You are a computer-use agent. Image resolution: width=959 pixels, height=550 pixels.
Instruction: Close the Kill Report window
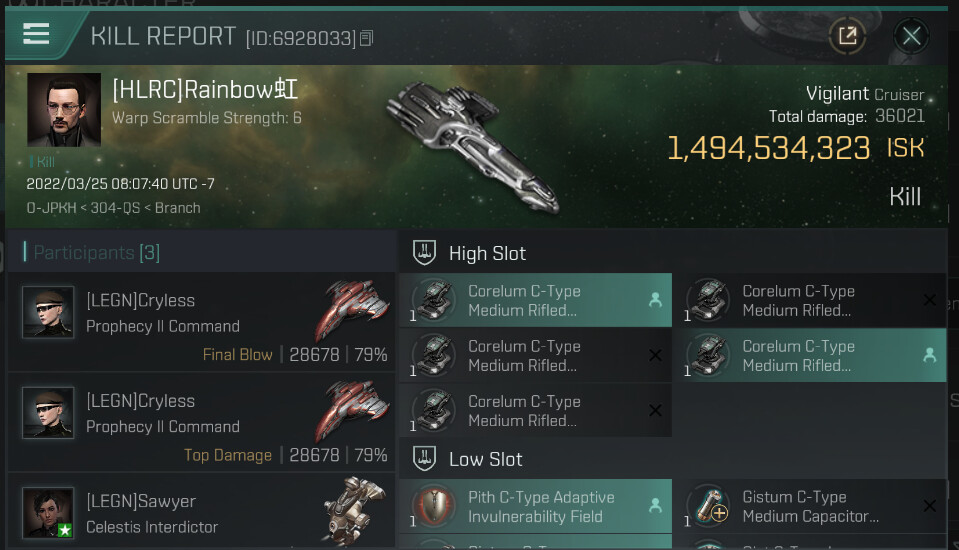911,36
